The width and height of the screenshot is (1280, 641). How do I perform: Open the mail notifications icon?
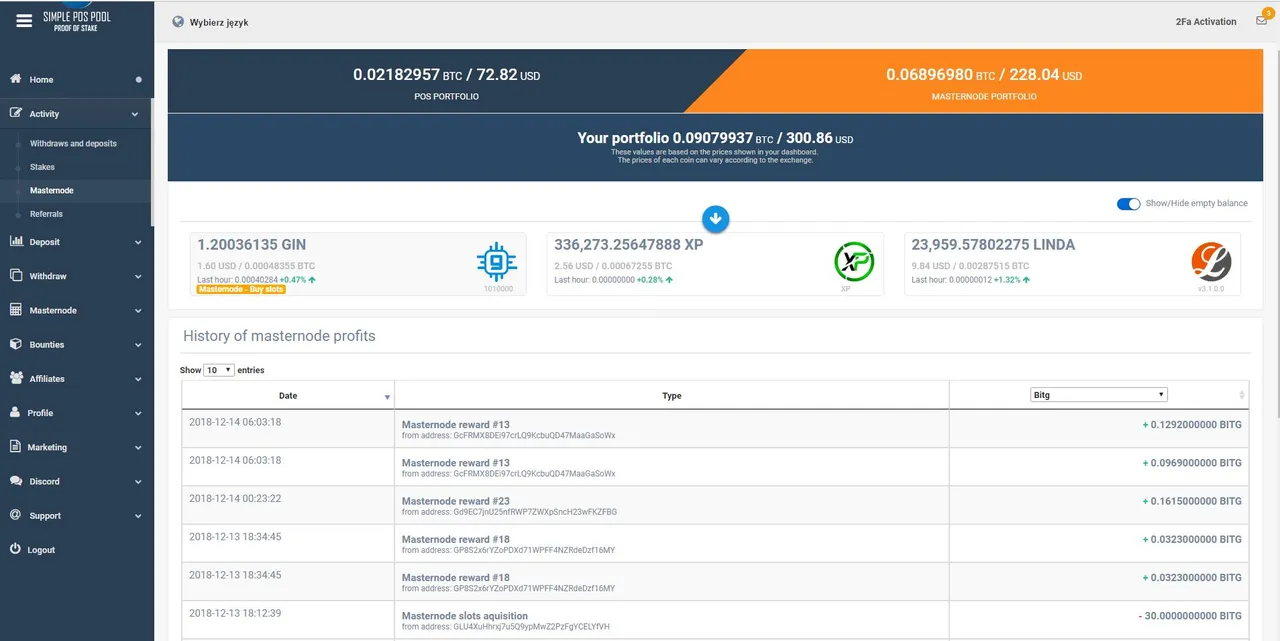tap(1262, 21)
